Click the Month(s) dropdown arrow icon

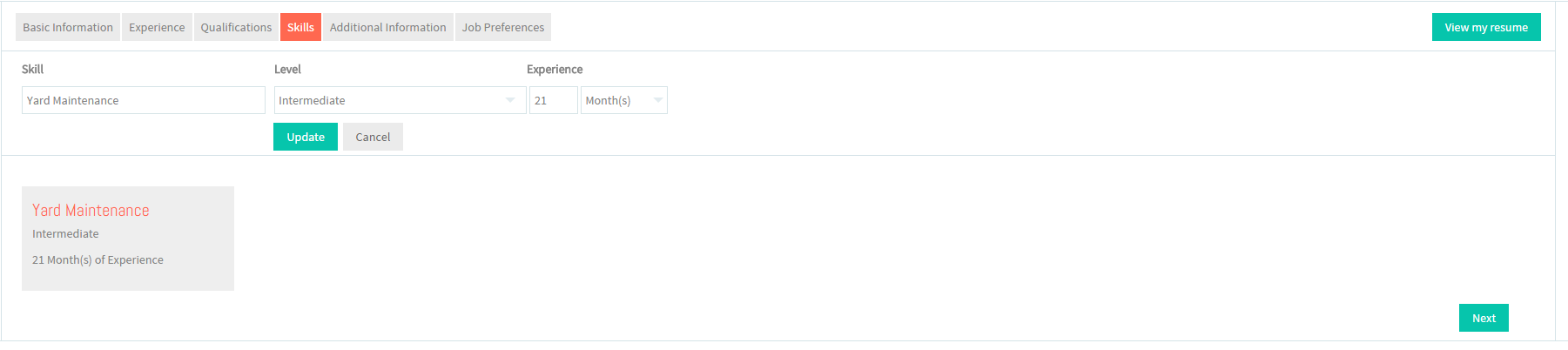(x=658, y=100)
